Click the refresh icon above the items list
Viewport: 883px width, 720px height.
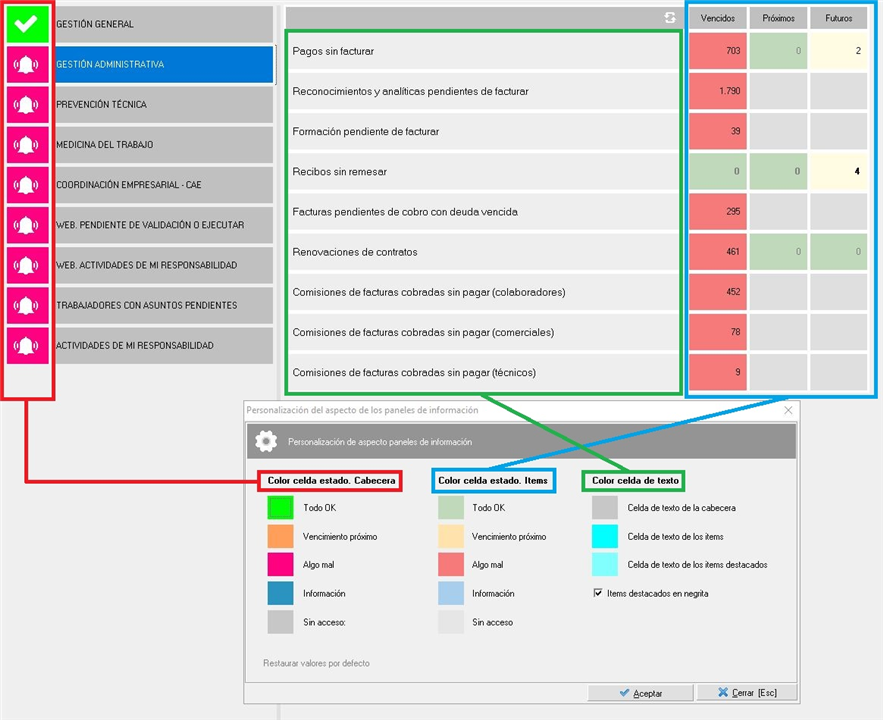pyautogui.click(x=670, y=17)
